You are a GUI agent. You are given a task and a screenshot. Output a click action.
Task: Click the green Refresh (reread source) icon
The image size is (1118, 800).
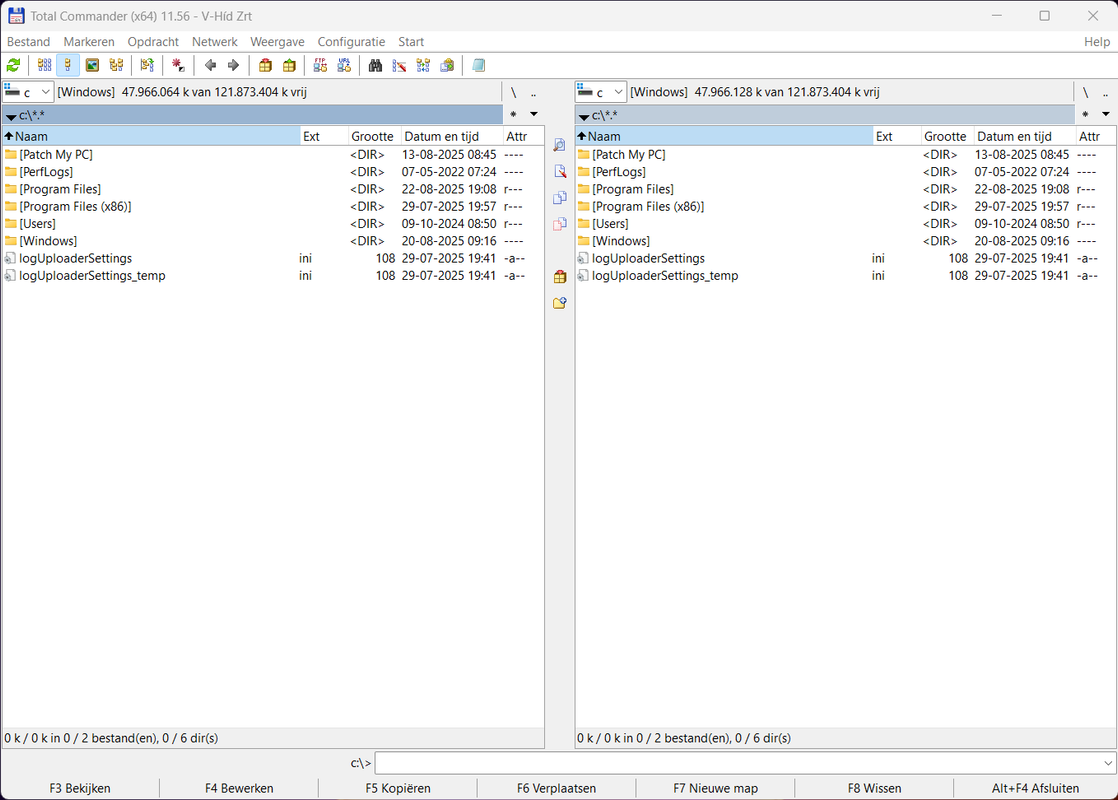coord(13,66)
